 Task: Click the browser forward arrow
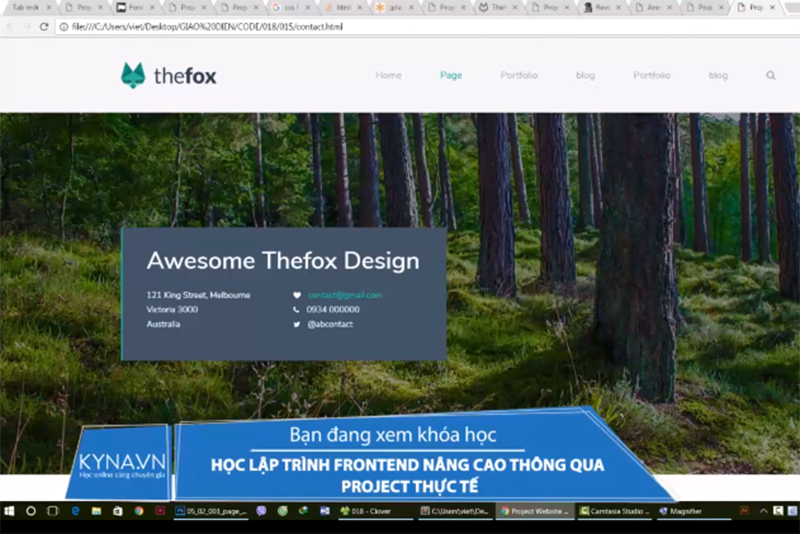click(x=27, y=27)
